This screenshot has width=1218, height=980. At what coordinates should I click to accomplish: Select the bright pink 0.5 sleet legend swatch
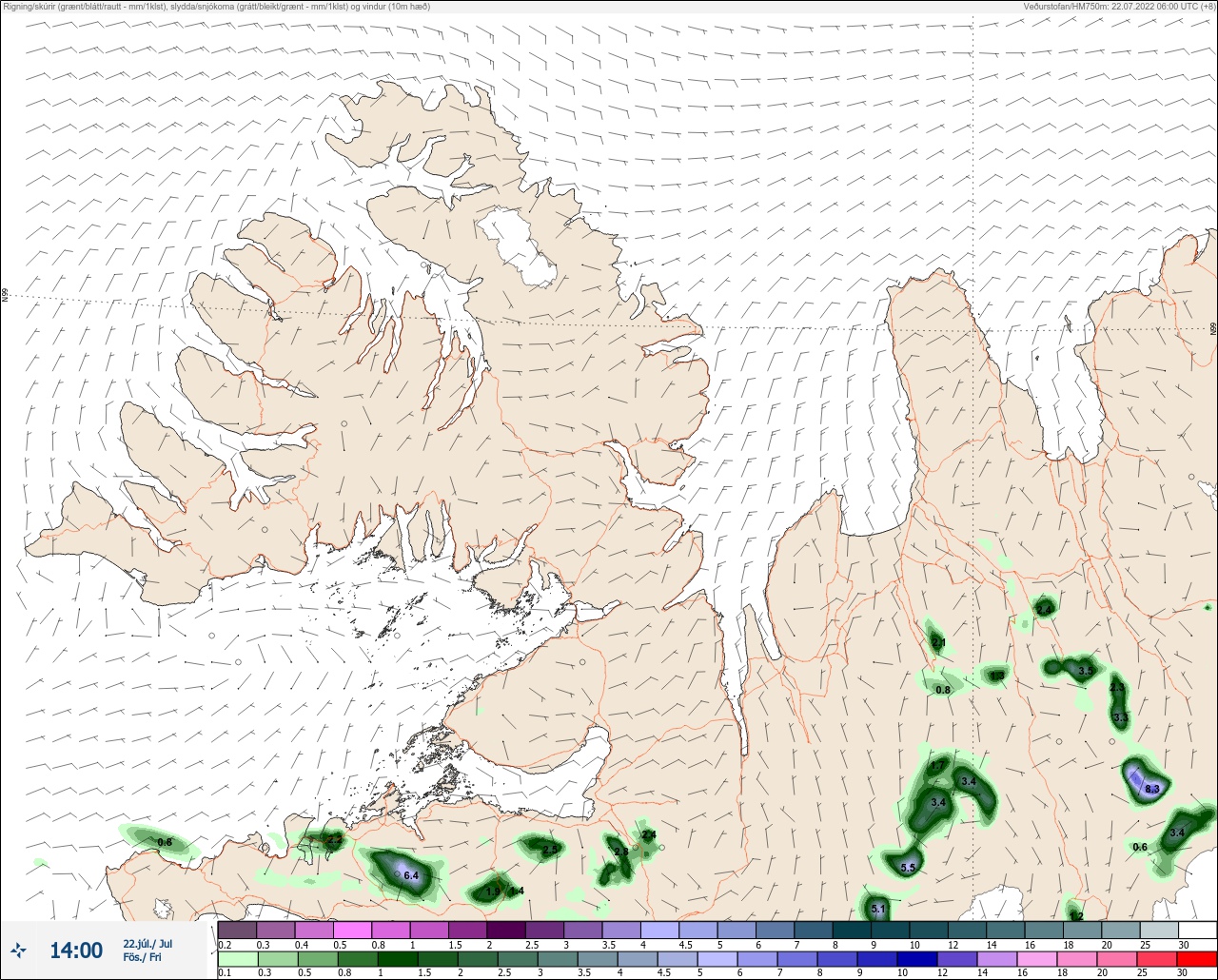(352, 930)
